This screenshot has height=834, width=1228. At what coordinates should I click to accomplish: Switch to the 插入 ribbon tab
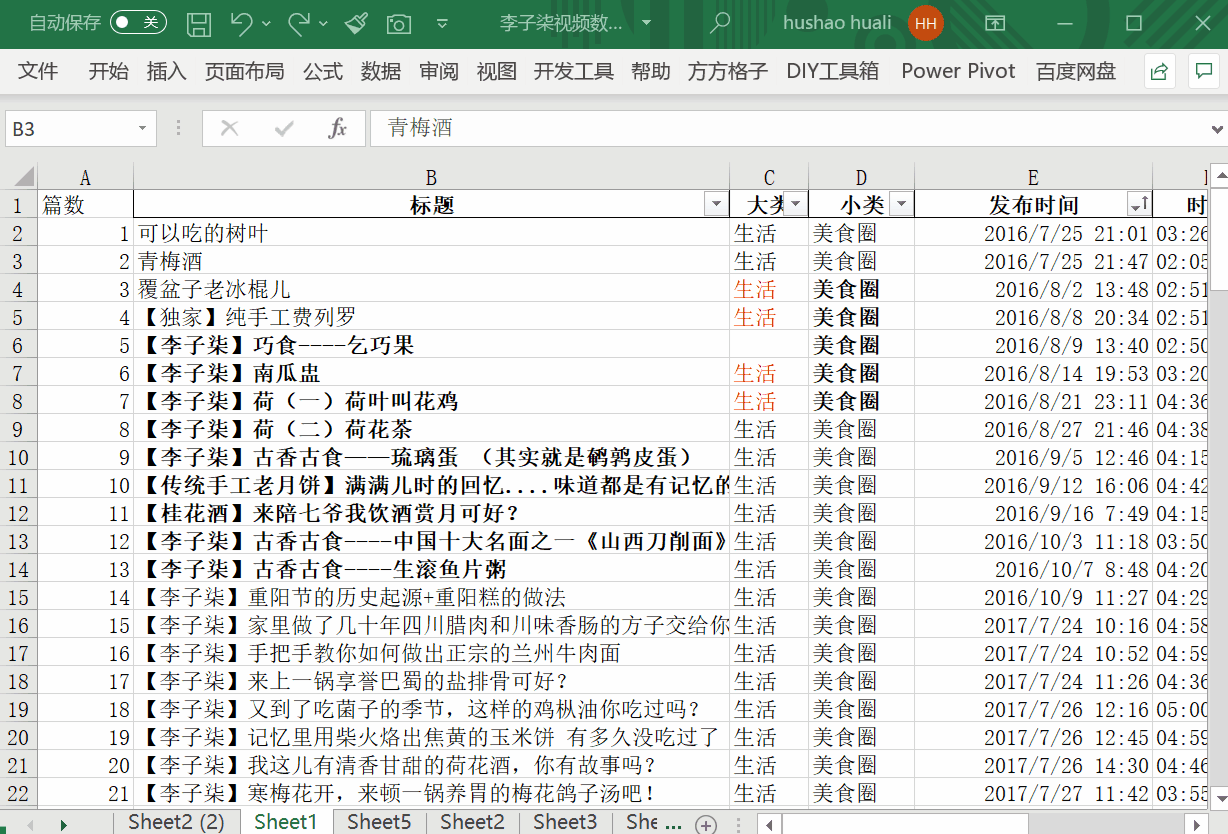(x=166, y=71)
